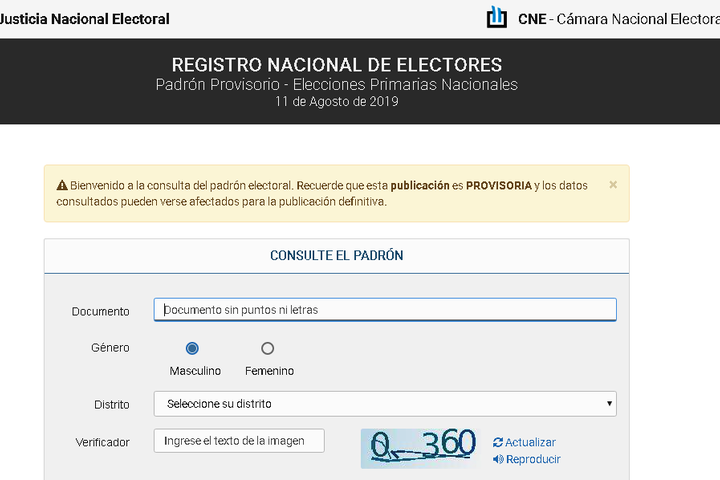Image resolution: width=720 pixels, height=480 pixels.
Task: Click the Femenino label text
Action: (x=270, y=371)
